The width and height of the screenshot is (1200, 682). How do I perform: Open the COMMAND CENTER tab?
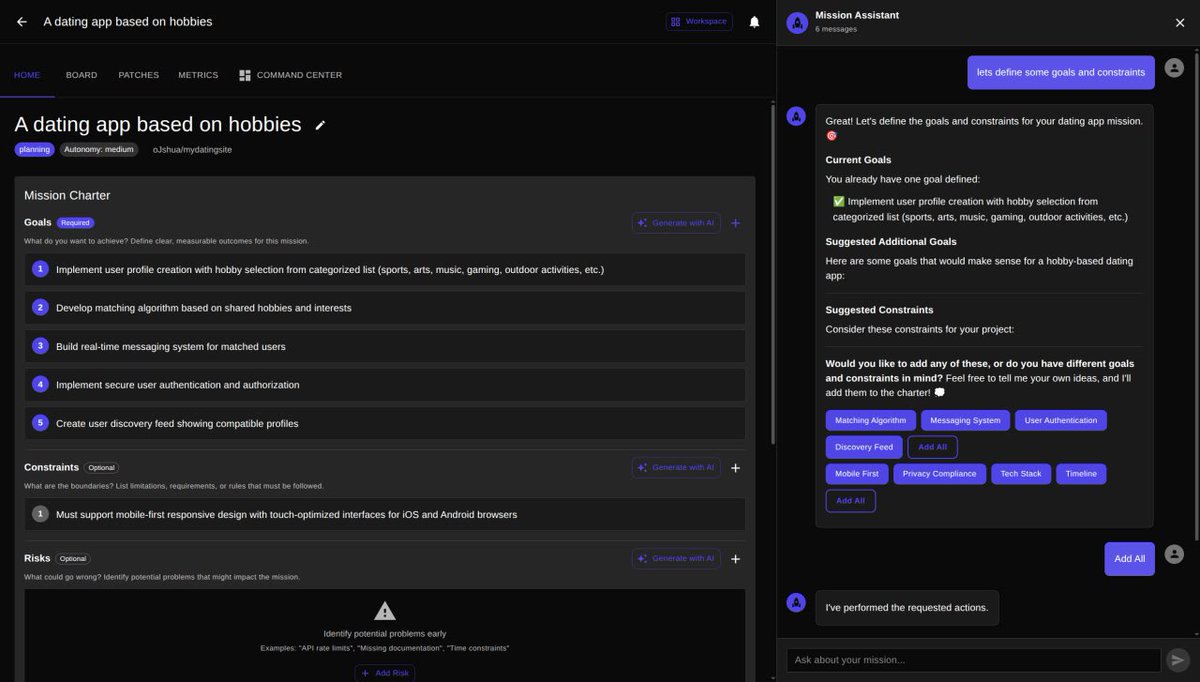point(290,75)
